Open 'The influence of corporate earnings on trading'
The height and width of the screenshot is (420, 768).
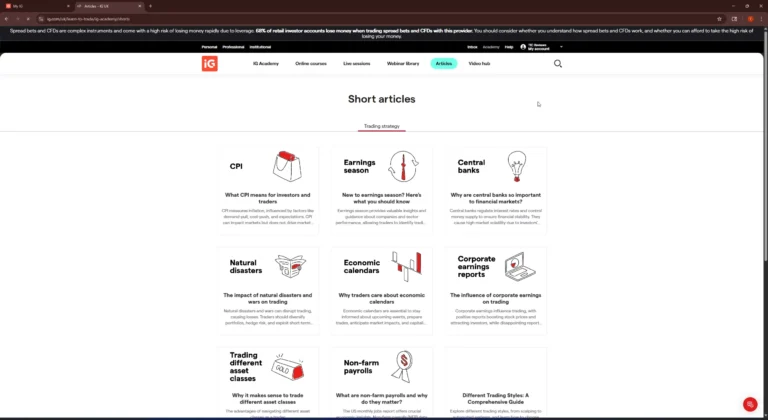pyautogui.click(x=496, y=298)
